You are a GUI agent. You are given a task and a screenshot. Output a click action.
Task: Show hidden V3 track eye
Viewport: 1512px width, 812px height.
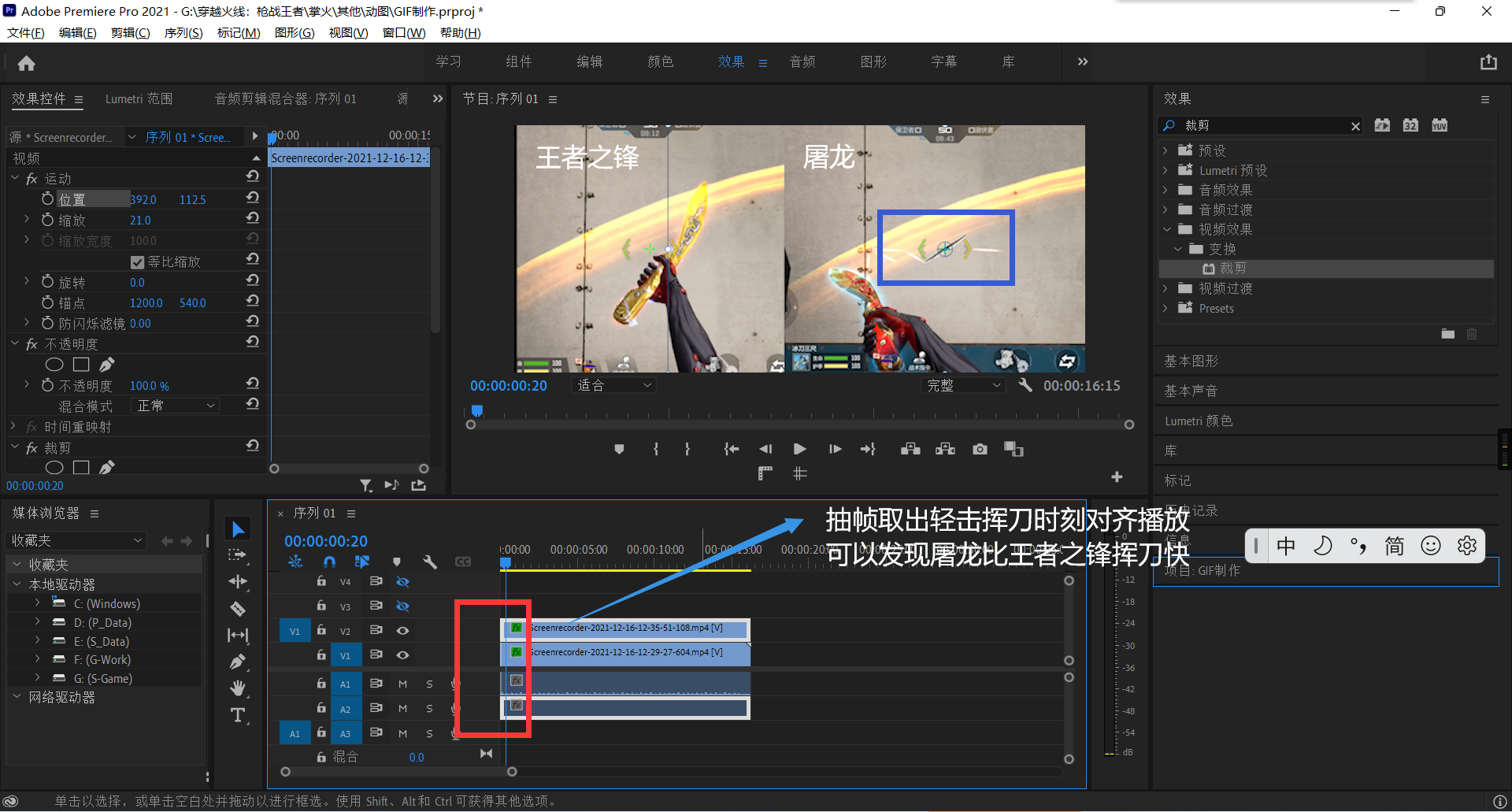pos(402,606)
